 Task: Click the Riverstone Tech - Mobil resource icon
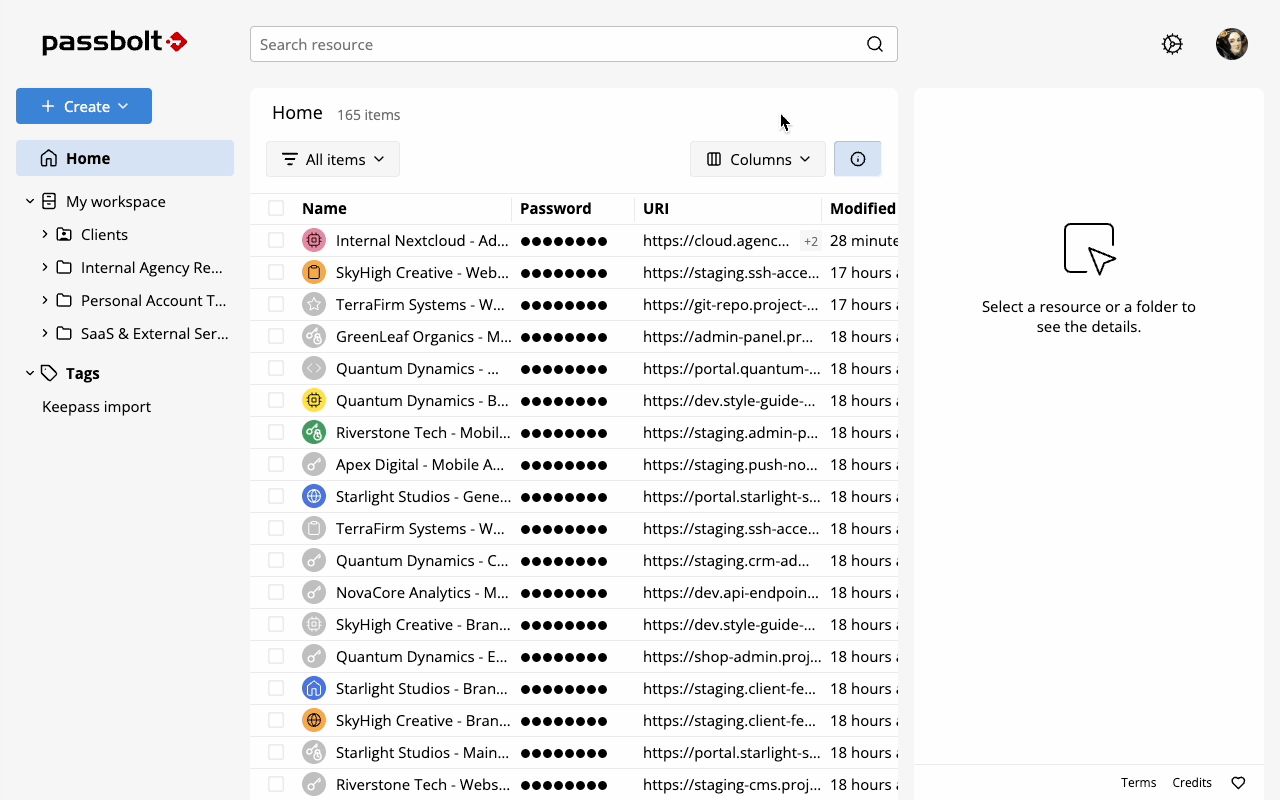point(314,432)
